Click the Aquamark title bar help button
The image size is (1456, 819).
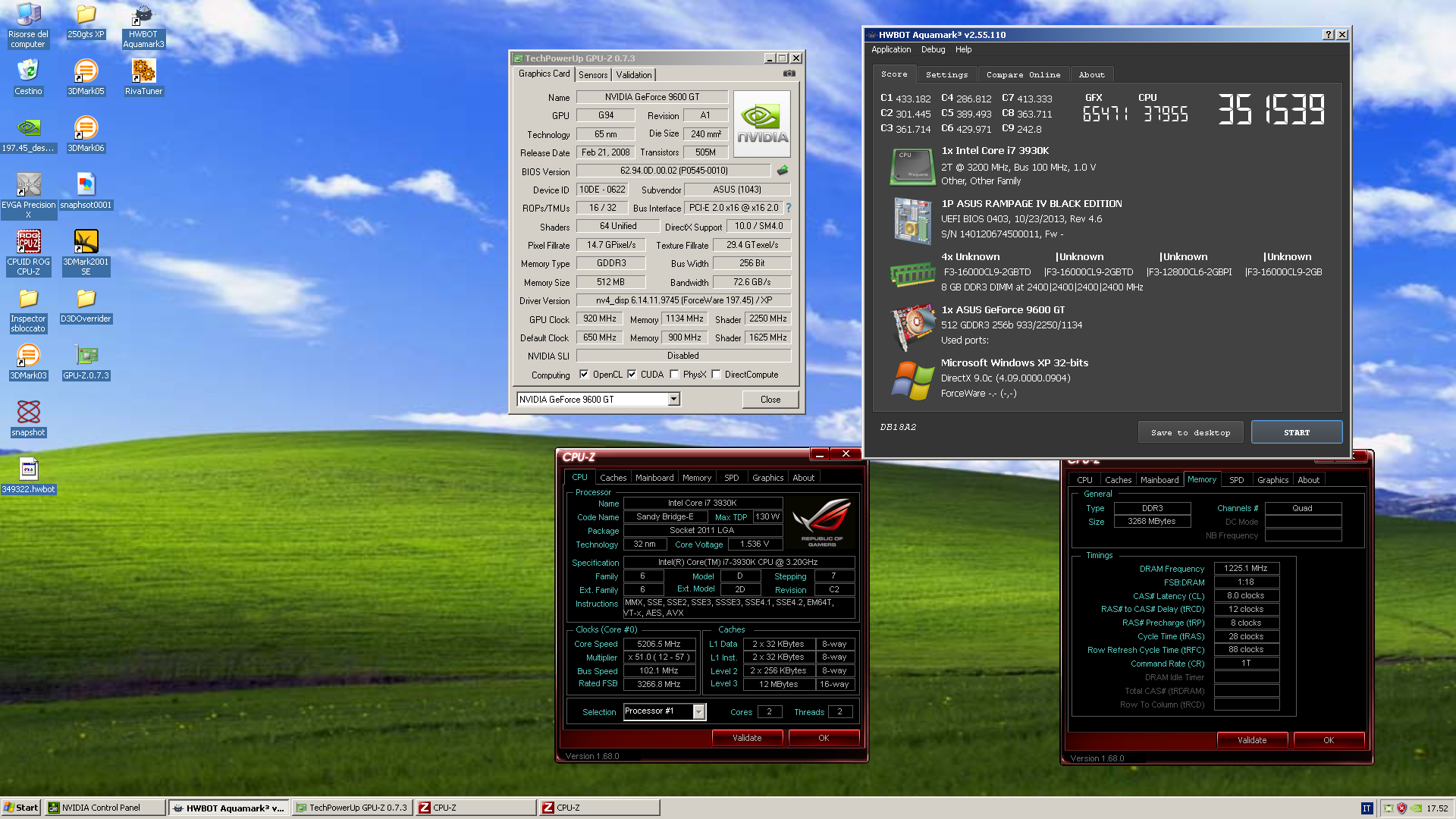tap(1329, 35)
